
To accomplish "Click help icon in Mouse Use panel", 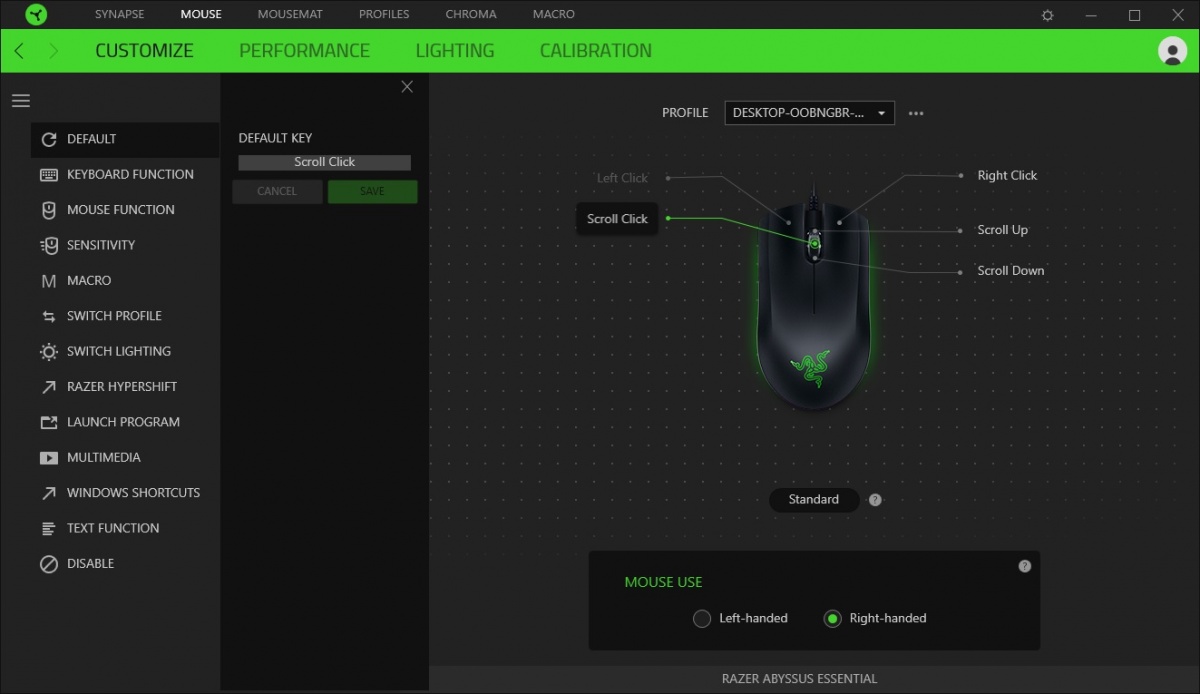I will pyautogui.click(x=1024, y=566).
